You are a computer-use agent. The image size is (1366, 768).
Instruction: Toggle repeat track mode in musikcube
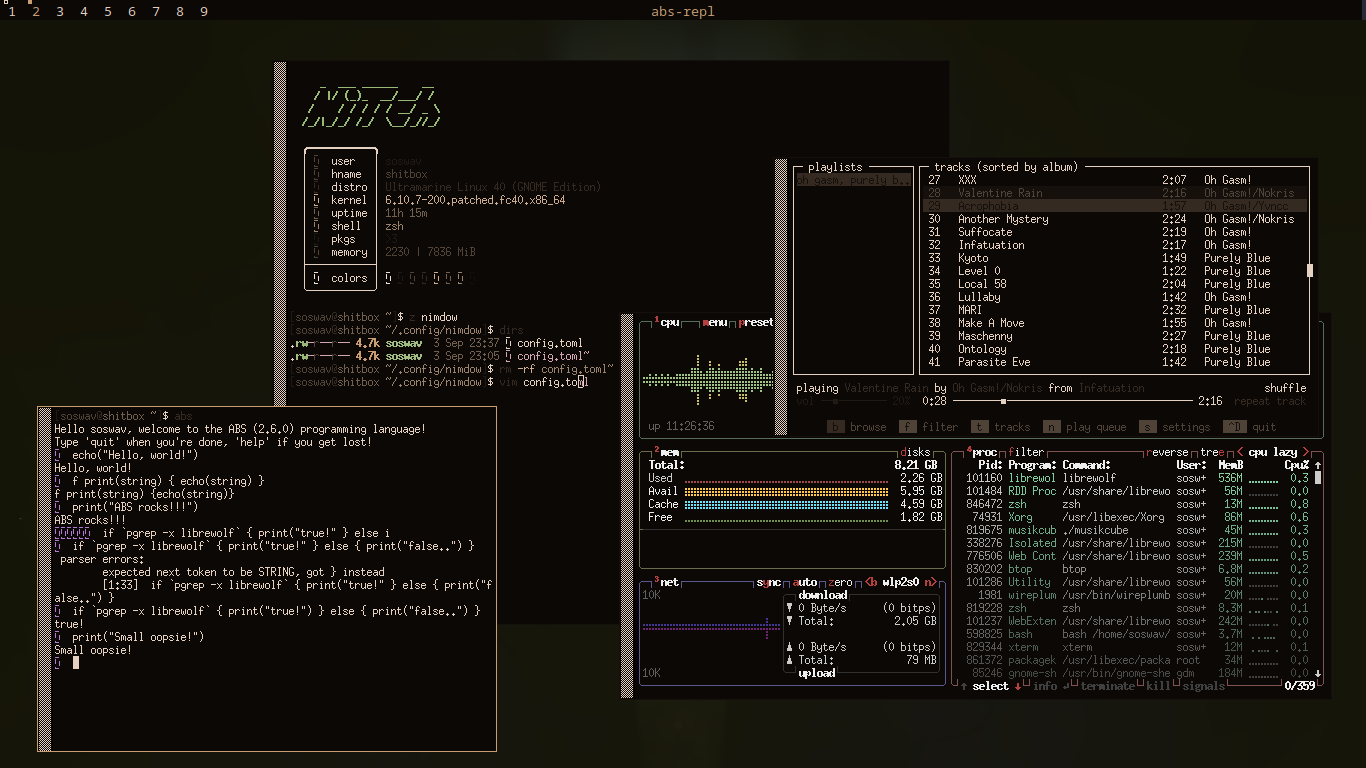pyautogui.click(x=1270, y=401)
